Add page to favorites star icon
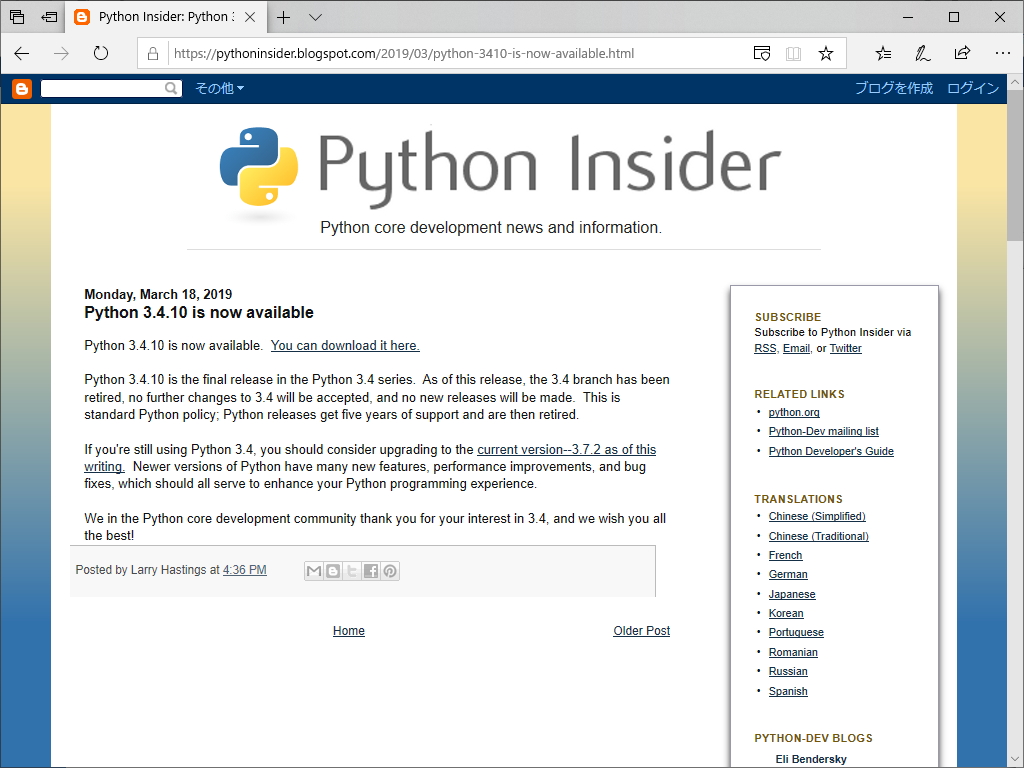The width and height of the screenshot is (1024, 768). 826,53
